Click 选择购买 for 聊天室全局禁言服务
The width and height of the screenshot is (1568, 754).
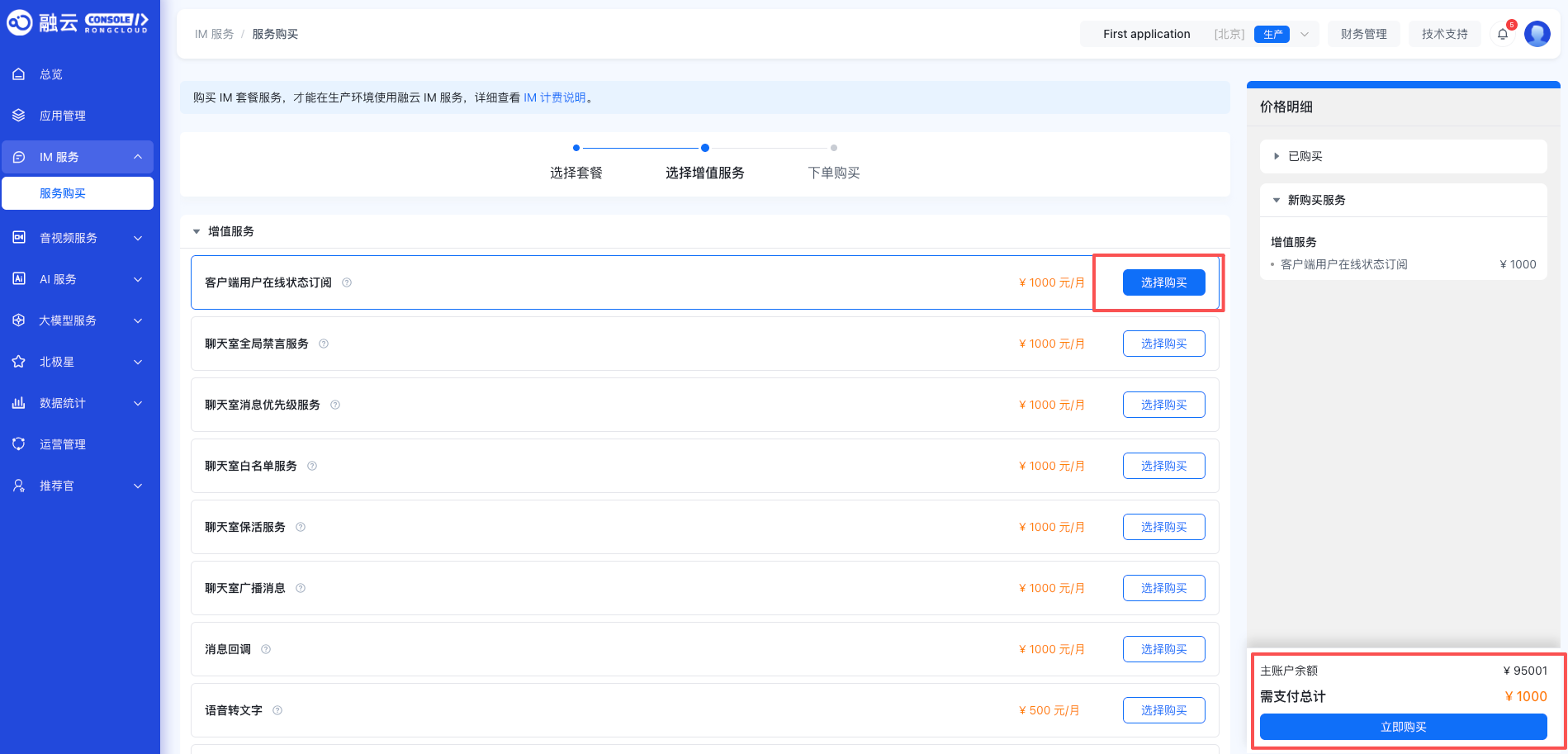pos(1164,344)
